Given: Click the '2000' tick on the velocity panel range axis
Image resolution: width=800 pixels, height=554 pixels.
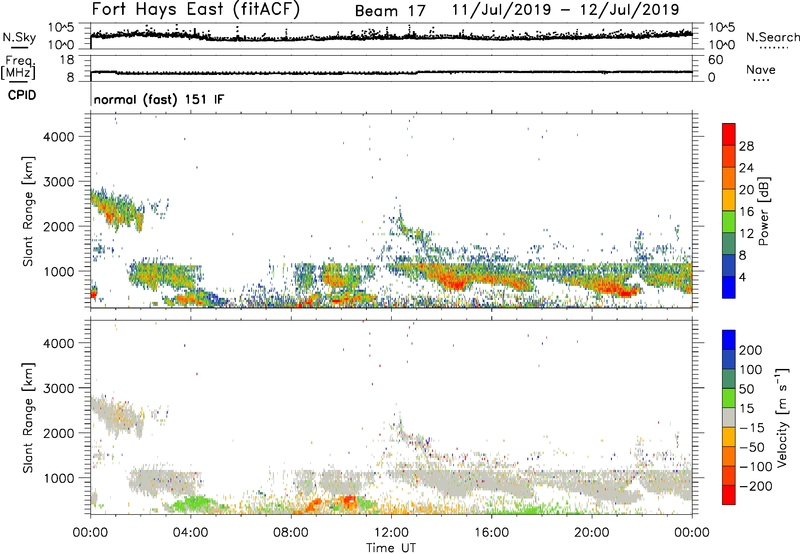Looking at the screenshot, I should click(x=59, y=433).
